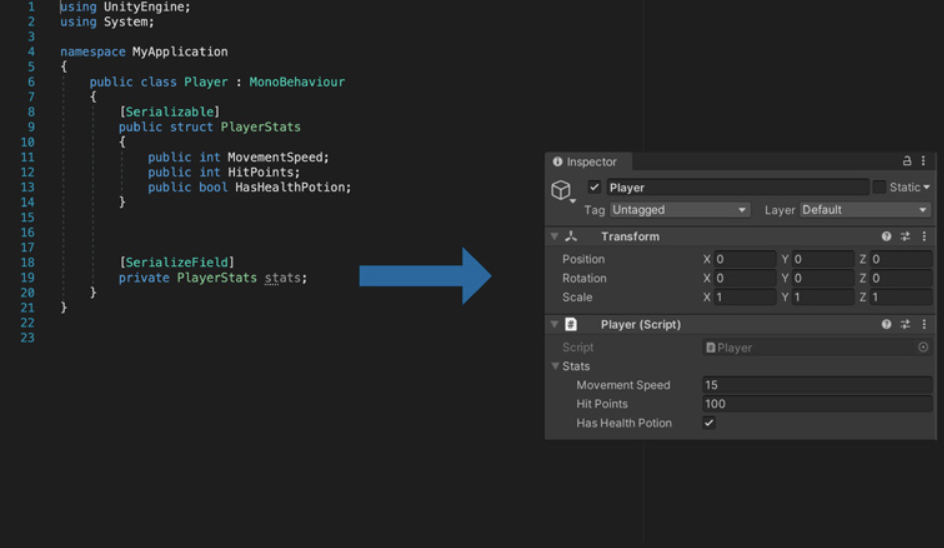Enable the Static checkbox
The height and width of the screenshot is (548, 944).
tap(879, 187)
